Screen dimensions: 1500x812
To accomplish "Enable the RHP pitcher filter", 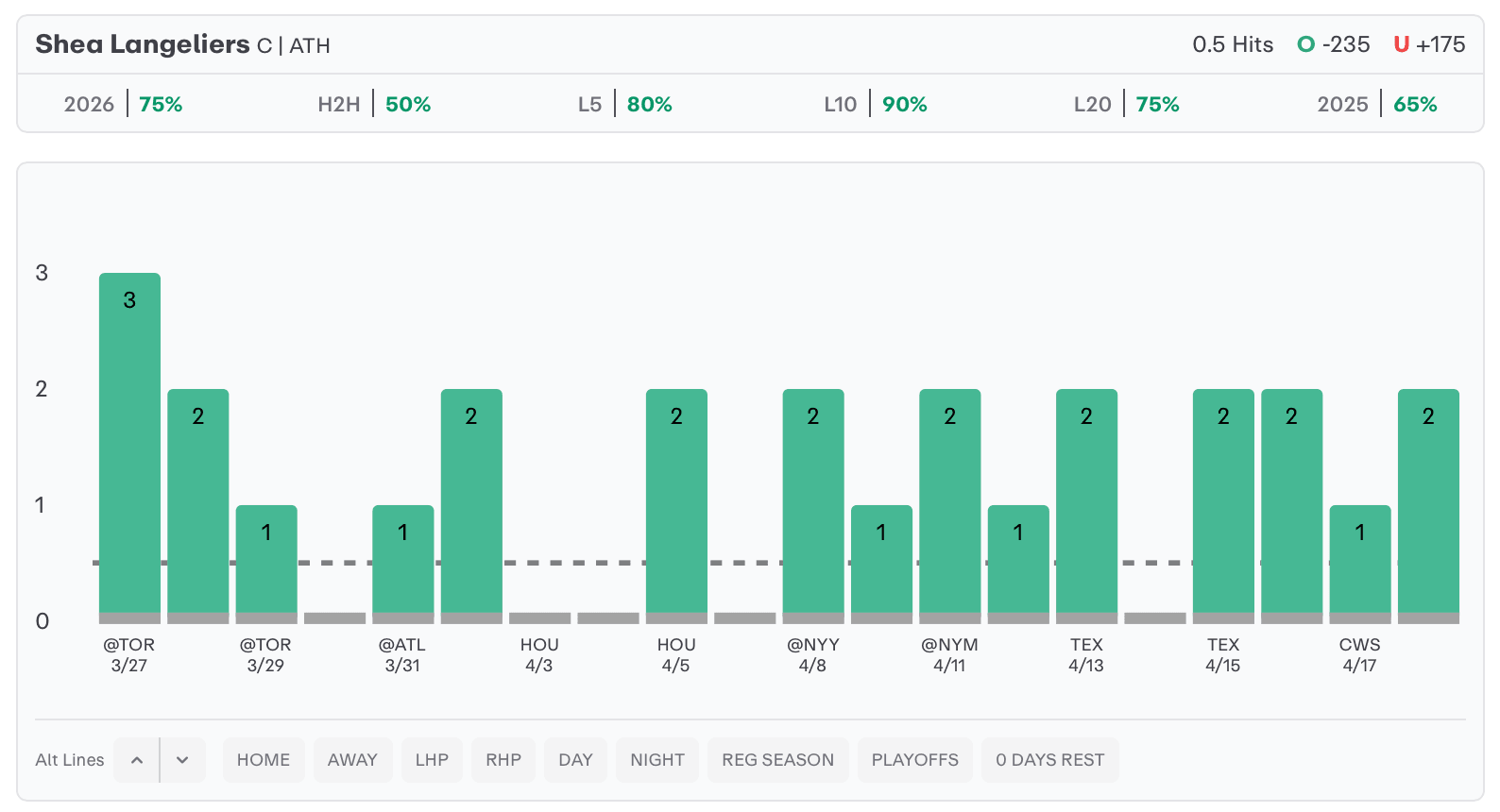I will (x=503, y=760).
